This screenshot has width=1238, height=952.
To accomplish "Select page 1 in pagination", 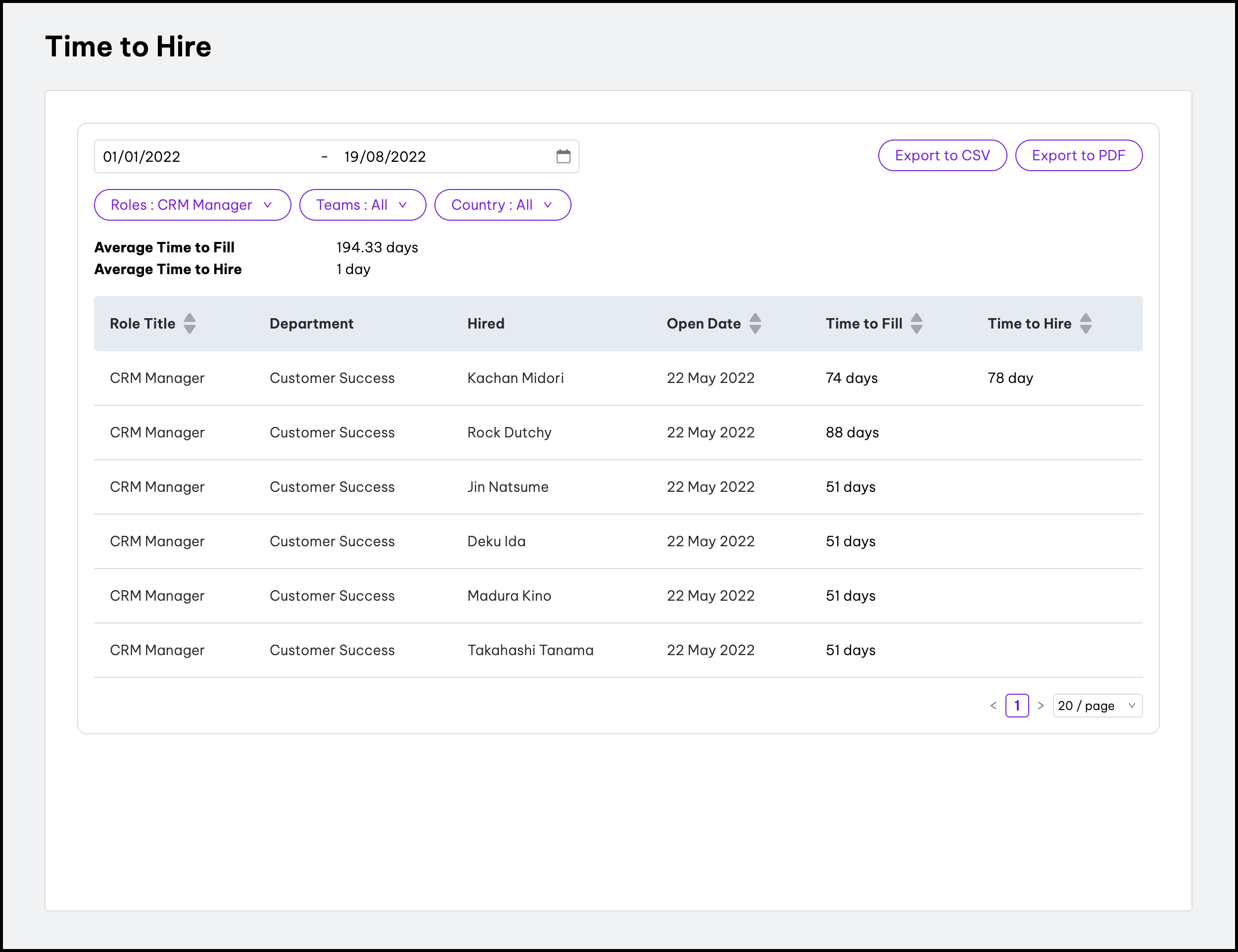I will [1016, 706].
